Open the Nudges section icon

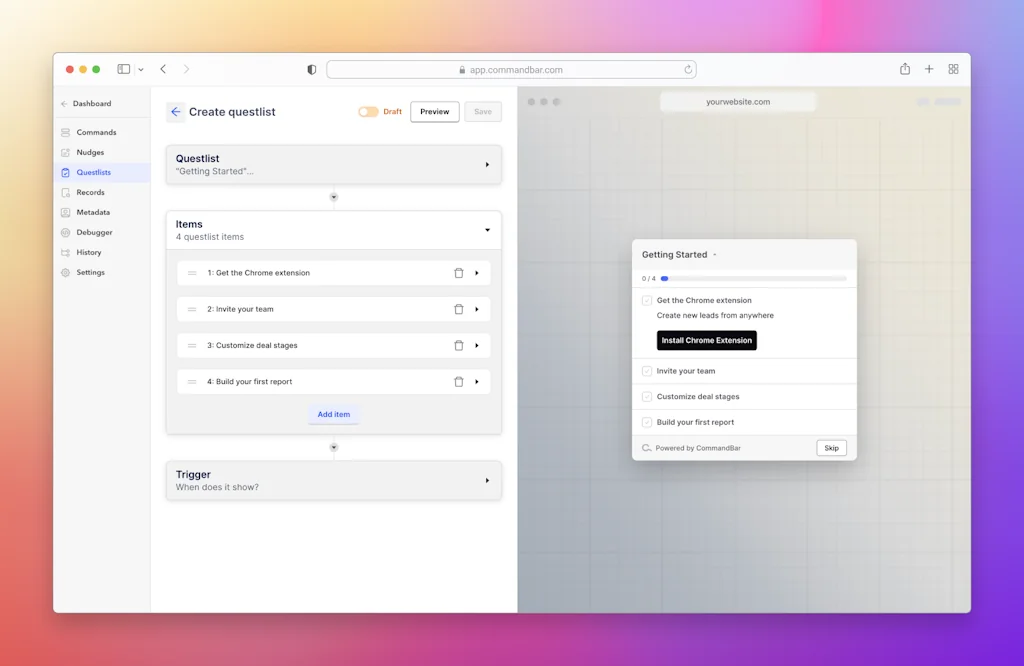(67, 152)
